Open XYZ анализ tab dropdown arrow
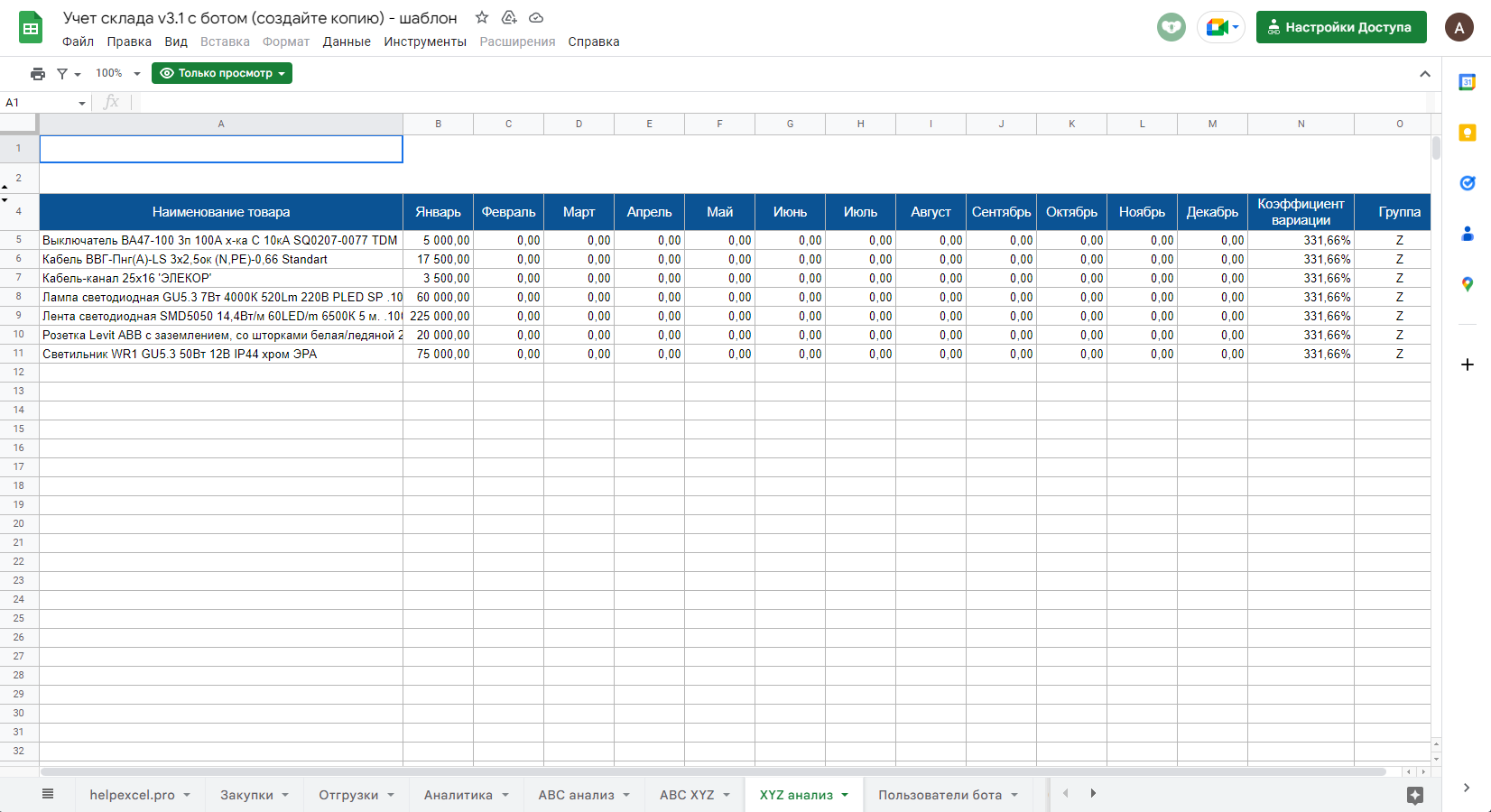The image size is (1491, 812). 845,795
